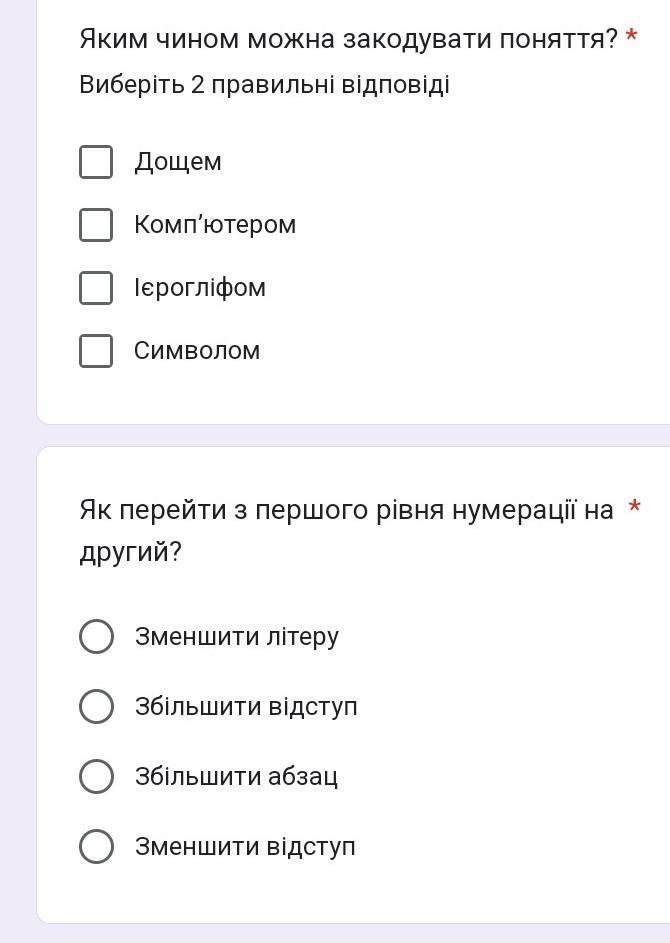Tick the checkbox next to Дощем
Viewport: 670px width, 943px height.
[x=96, y=162]
